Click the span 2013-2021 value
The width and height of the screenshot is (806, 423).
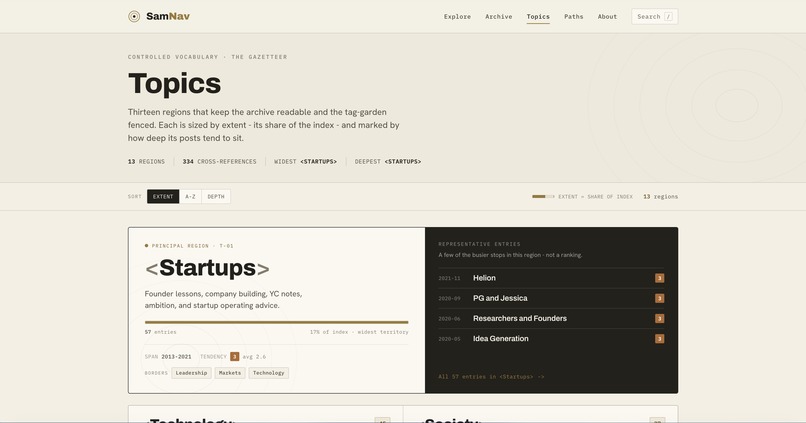click(x=176, y=356)
